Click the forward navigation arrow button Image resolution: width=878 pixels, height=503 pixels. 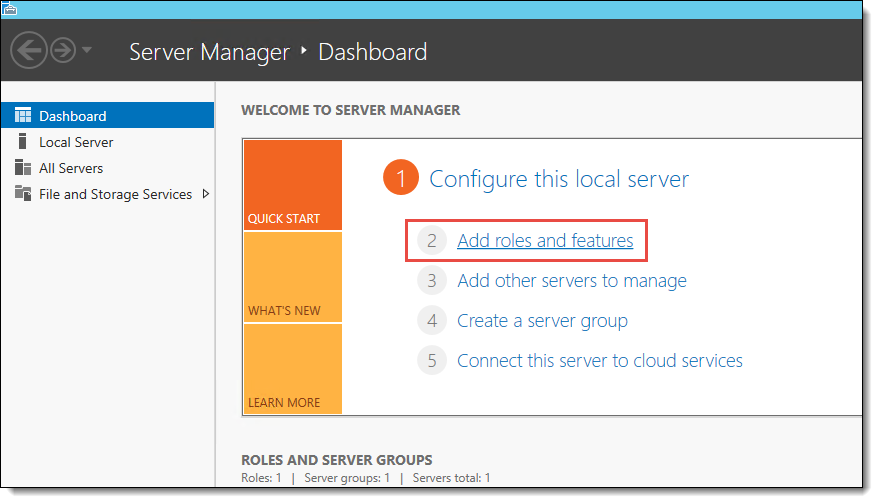(x=63, y=51)
